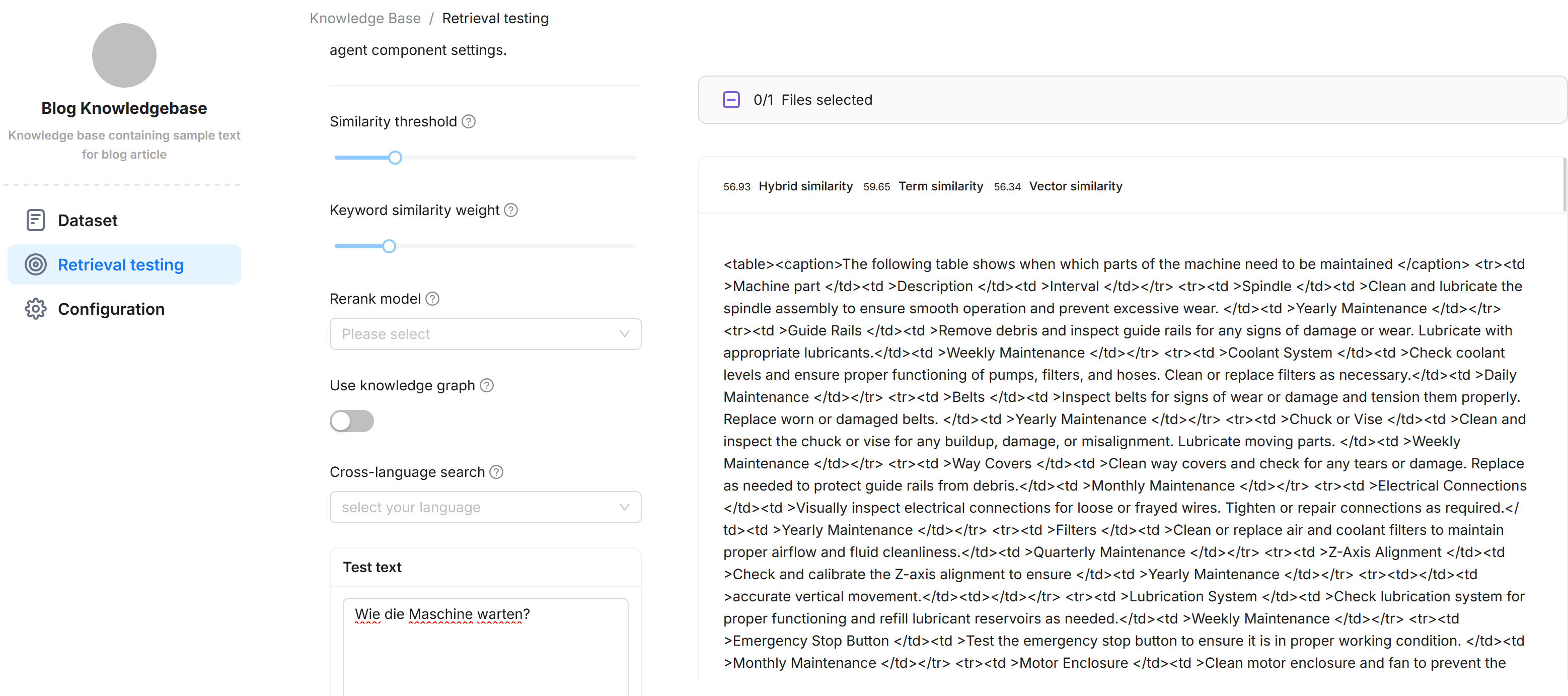Click the knowledge base avatar image

(124, 55)
